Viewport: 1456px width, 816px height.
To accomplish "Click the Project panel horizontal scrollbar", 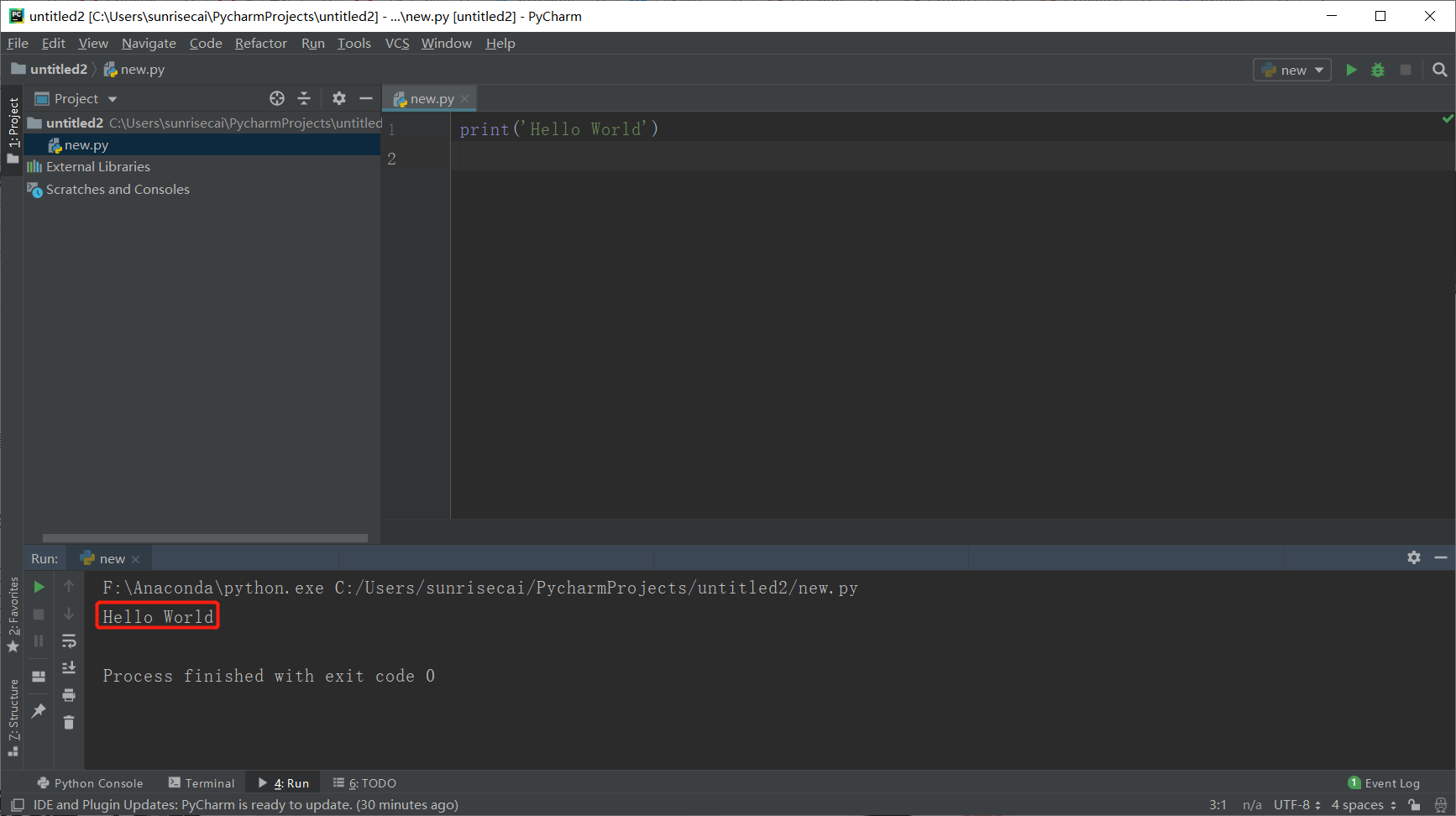I will [x=205, y=538].
